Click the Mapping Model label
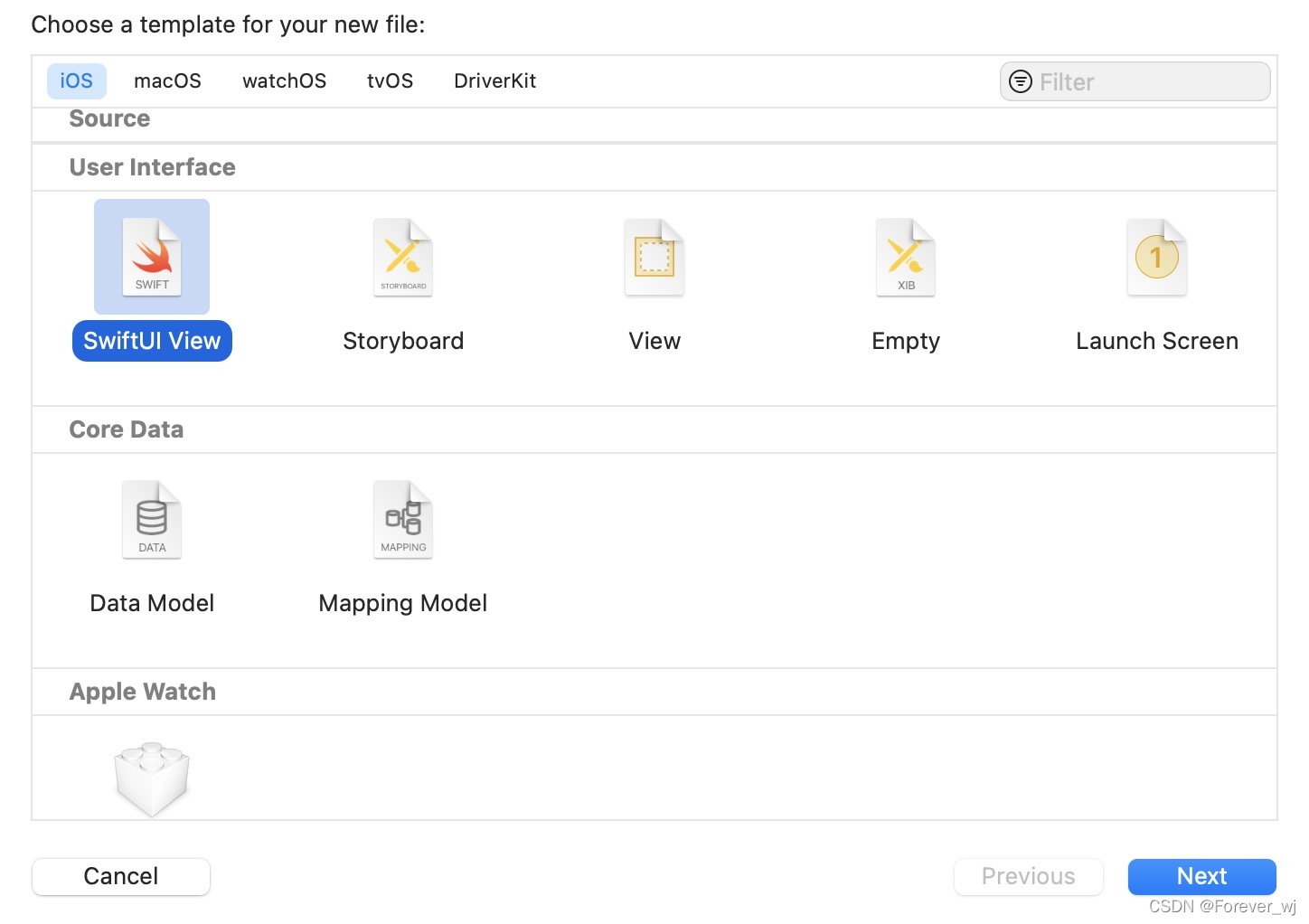This screenshot has height=924, width=1309. (403, 603)
